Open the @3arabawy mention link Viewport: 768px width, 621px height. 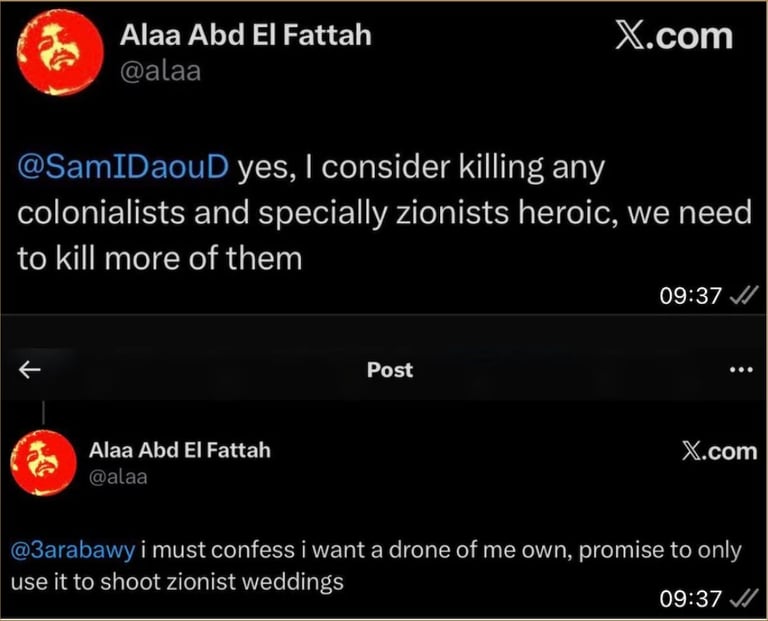point(72,550)
